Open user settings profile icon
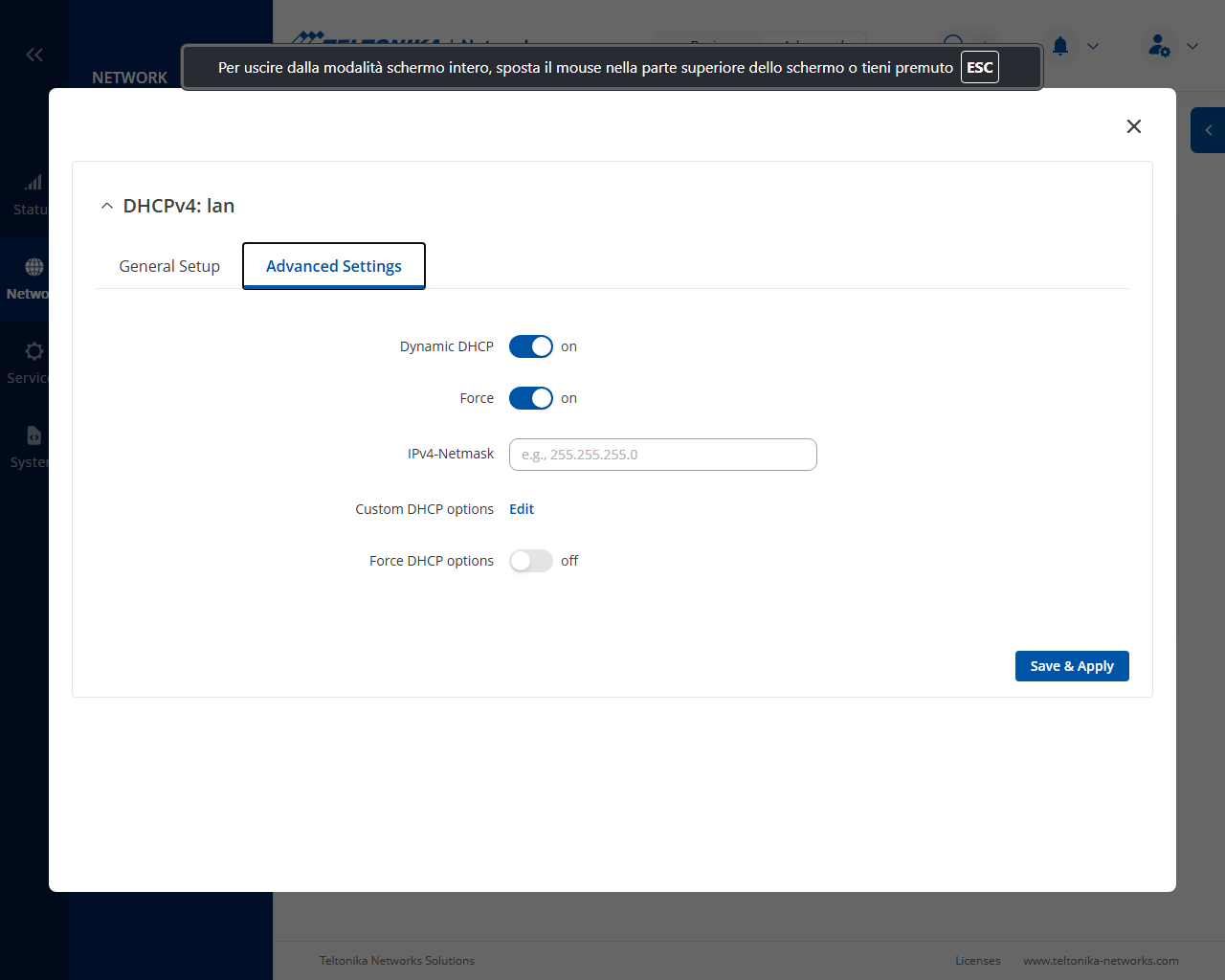 point(1159,45)
